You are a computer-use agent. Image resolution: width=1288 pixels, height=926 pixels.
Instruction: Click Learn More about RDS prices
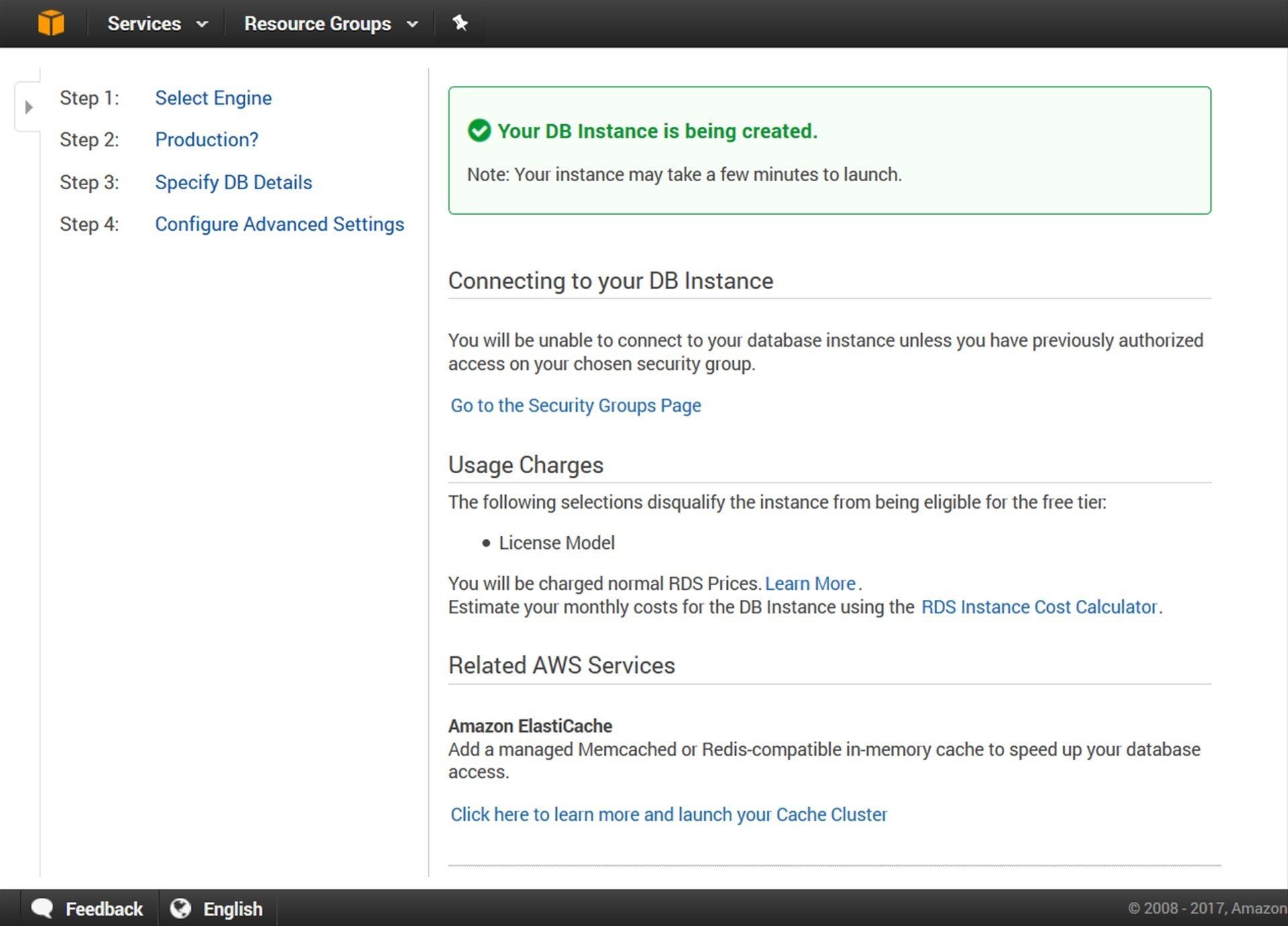point(810,583)
